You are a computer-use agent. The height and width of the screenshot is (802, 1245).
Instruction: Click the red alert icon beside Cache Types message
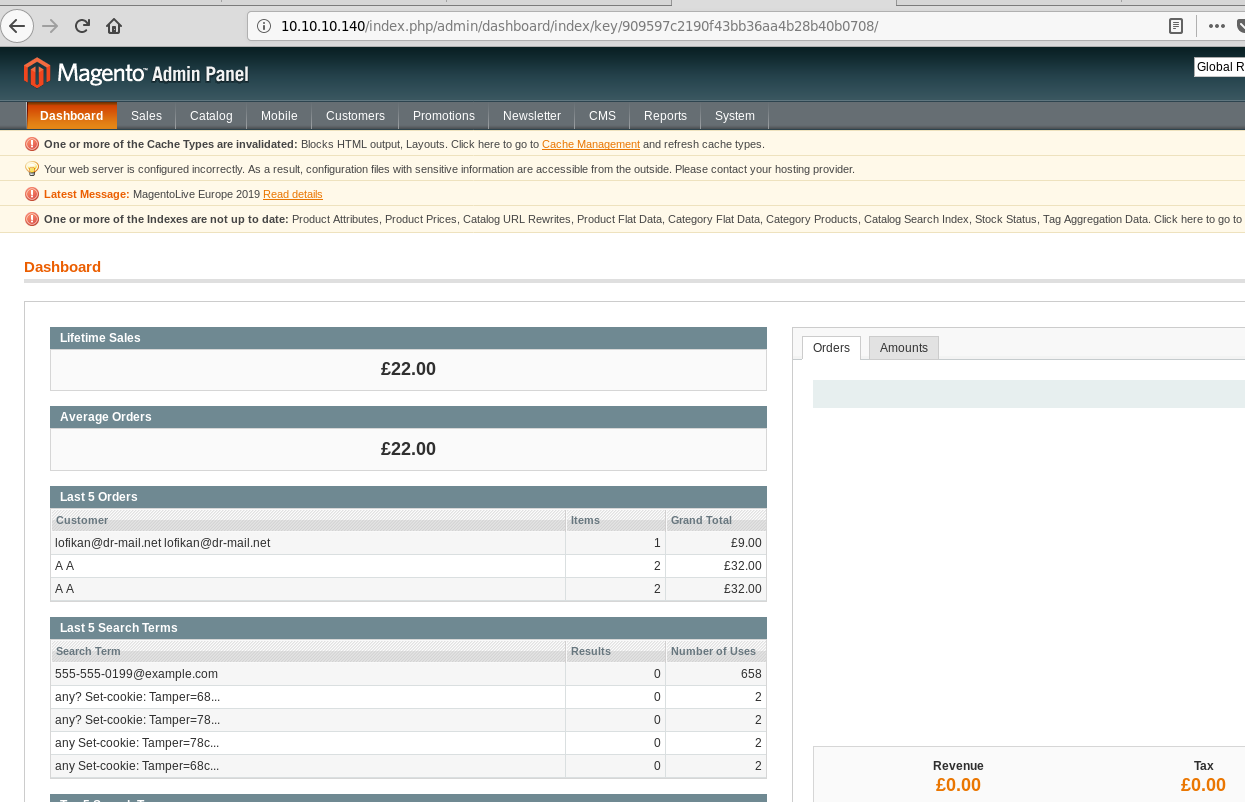(x=32, y=144)
